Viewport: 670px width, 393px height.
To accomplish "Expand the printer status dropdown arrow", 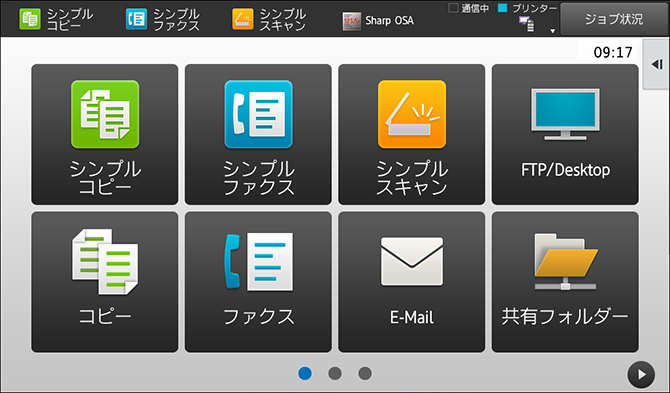I will pyautogui.click(x=552, y=31).
